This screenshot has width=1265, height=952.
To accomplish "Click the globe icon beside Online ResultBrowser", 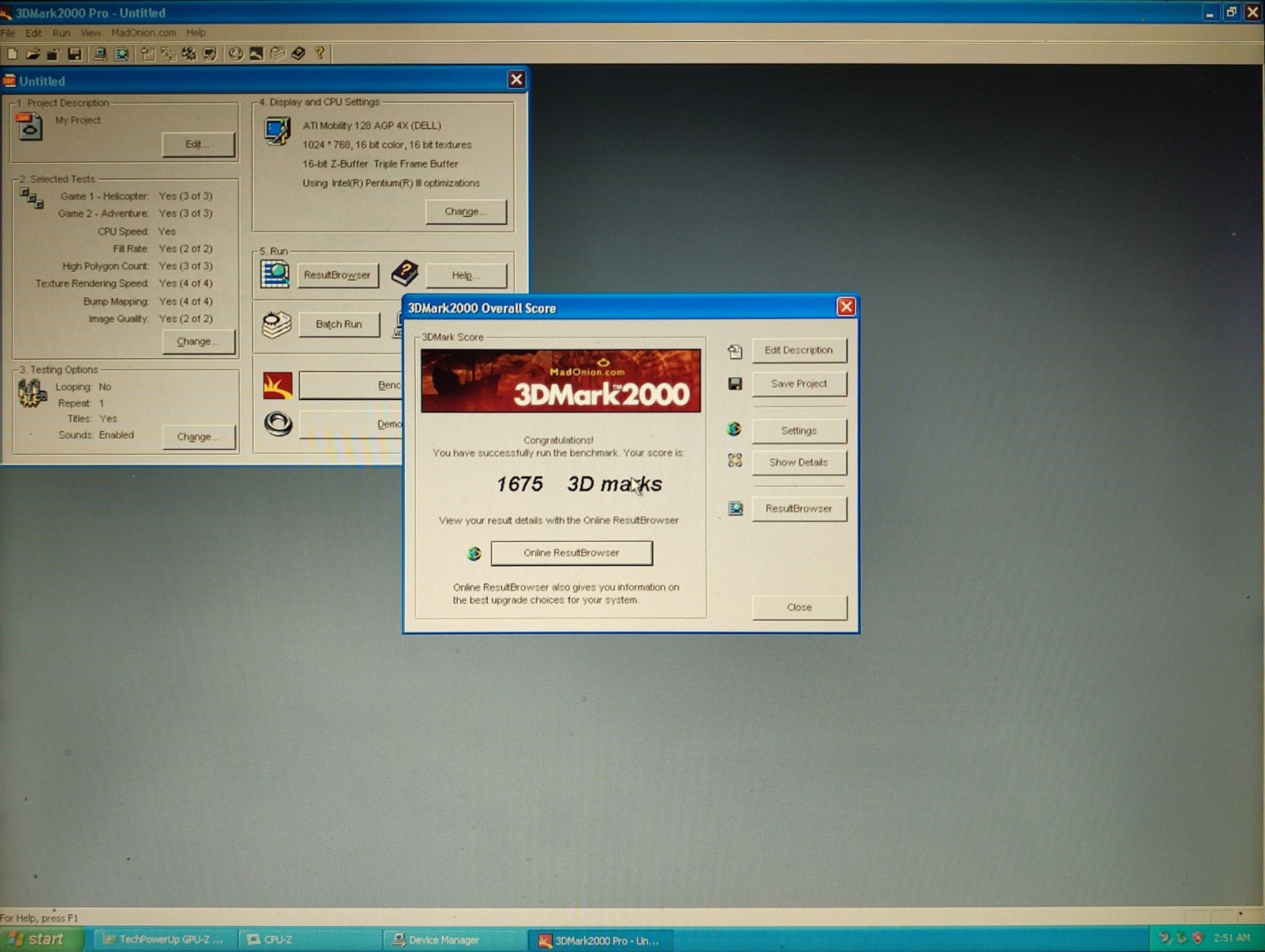I will point(474,553).
